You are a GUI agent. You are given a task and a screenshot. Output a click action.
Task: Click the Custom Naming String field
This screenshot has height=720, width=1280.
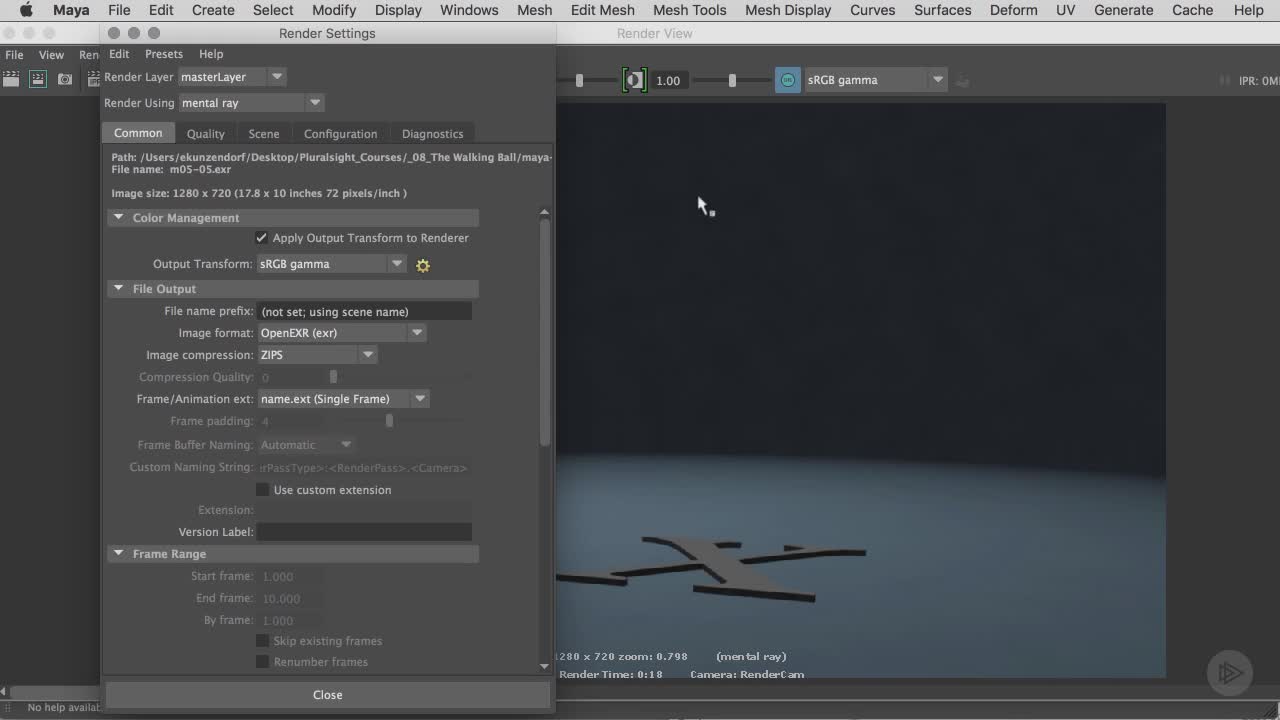(x=364, y=468)
